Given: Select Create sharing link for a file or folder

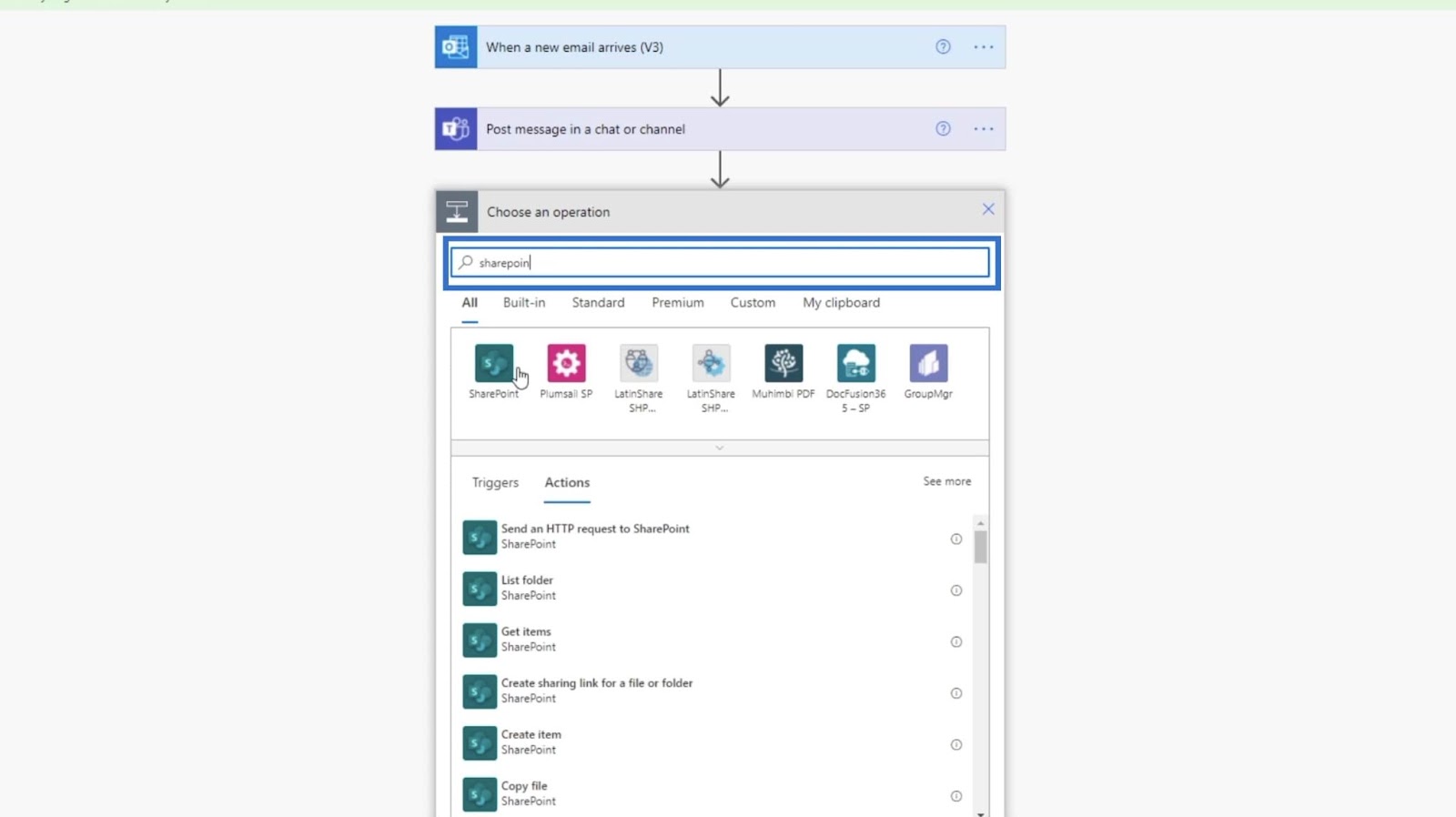Looking at the screenshot, I should [716, 691].
